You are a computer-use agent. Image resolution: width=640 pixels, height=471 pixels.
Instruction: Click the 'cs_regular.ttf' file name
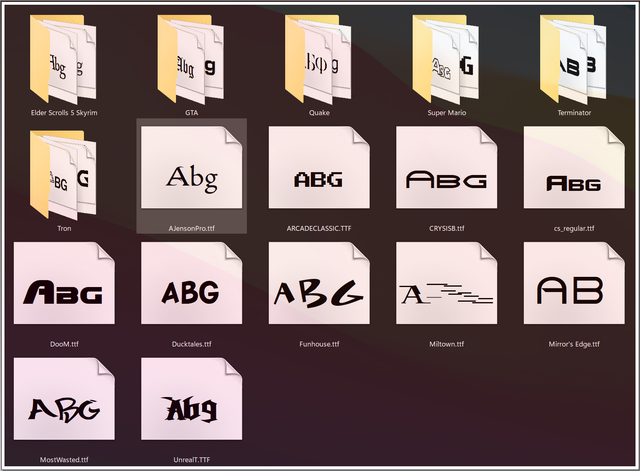(x=574, y=229)
